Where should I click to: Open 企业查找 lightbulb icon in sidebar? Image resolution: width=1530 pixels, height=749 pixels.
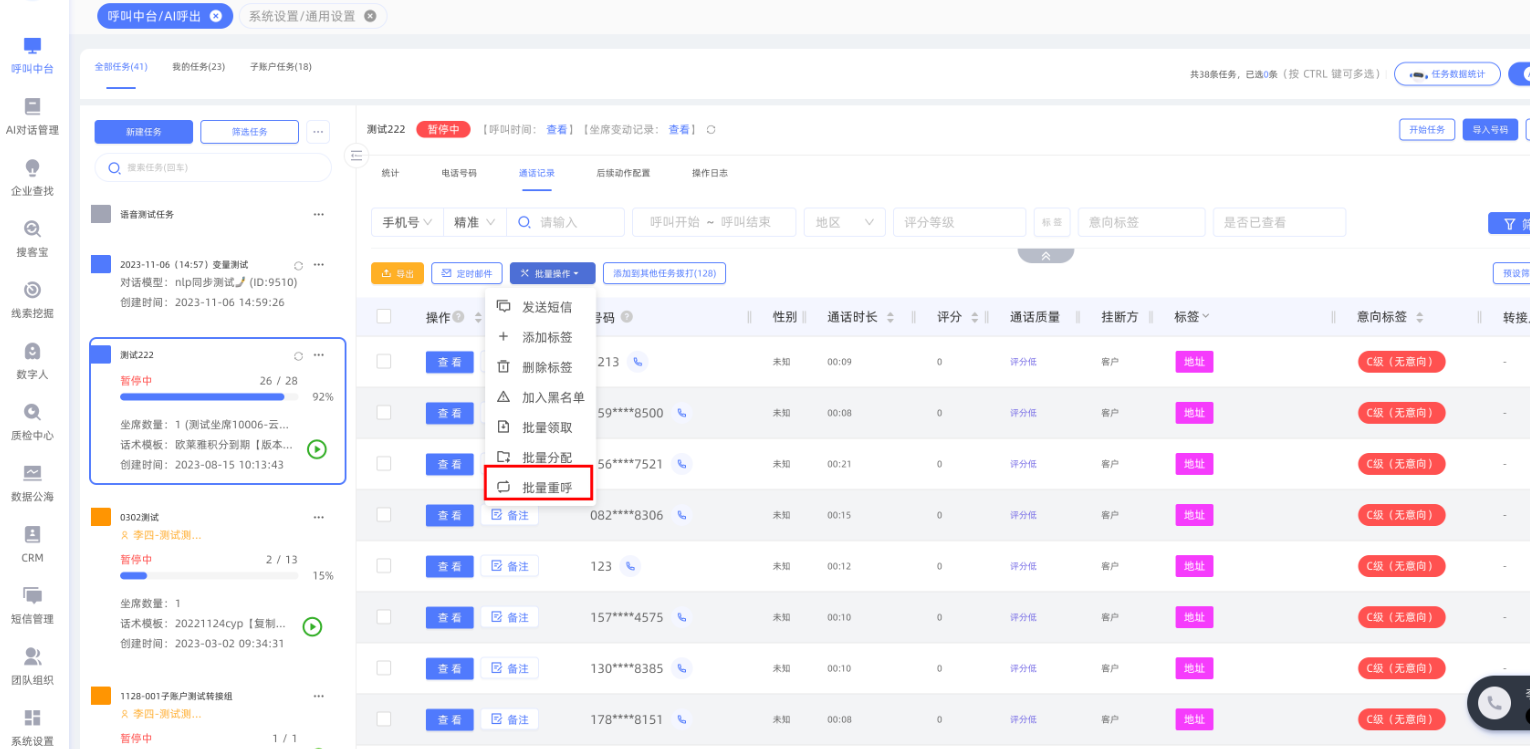[32, 176]
